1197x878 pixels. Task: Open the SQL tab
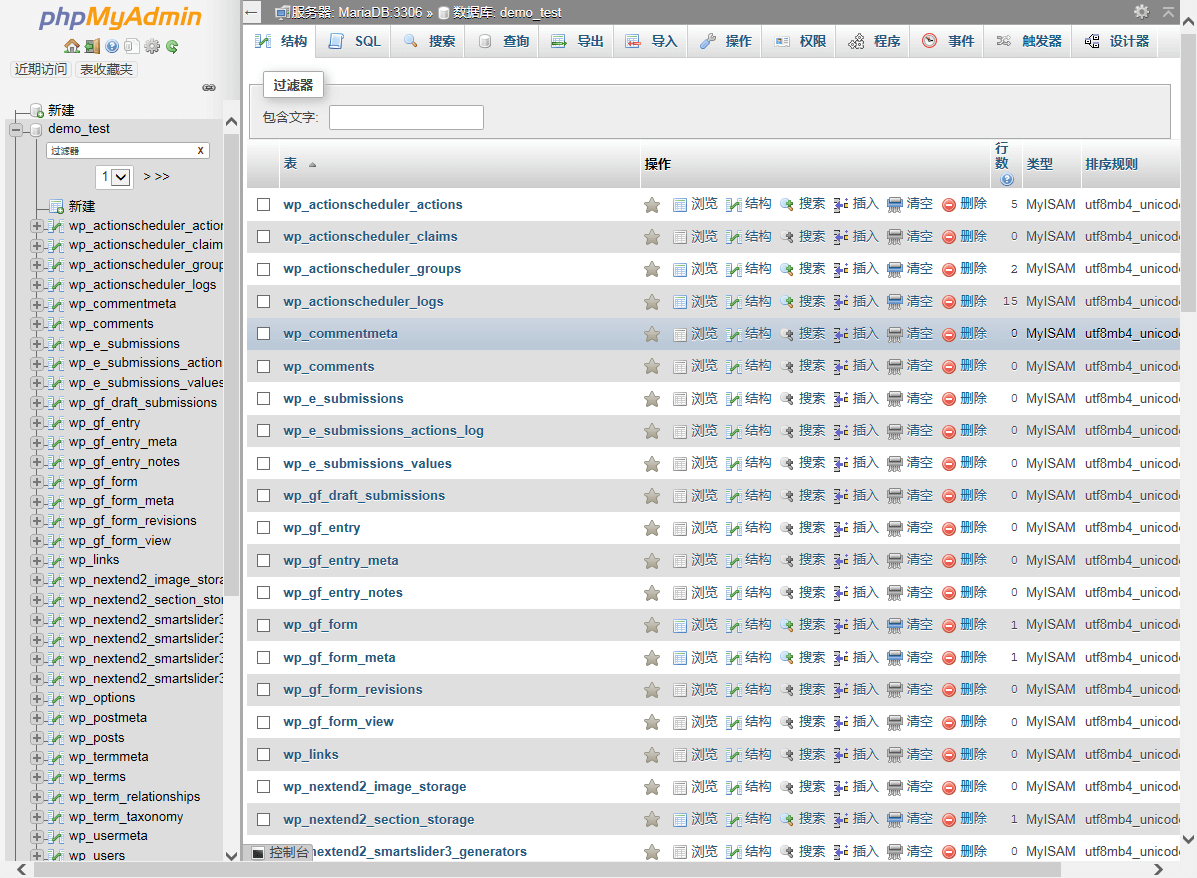coord(354,41)
